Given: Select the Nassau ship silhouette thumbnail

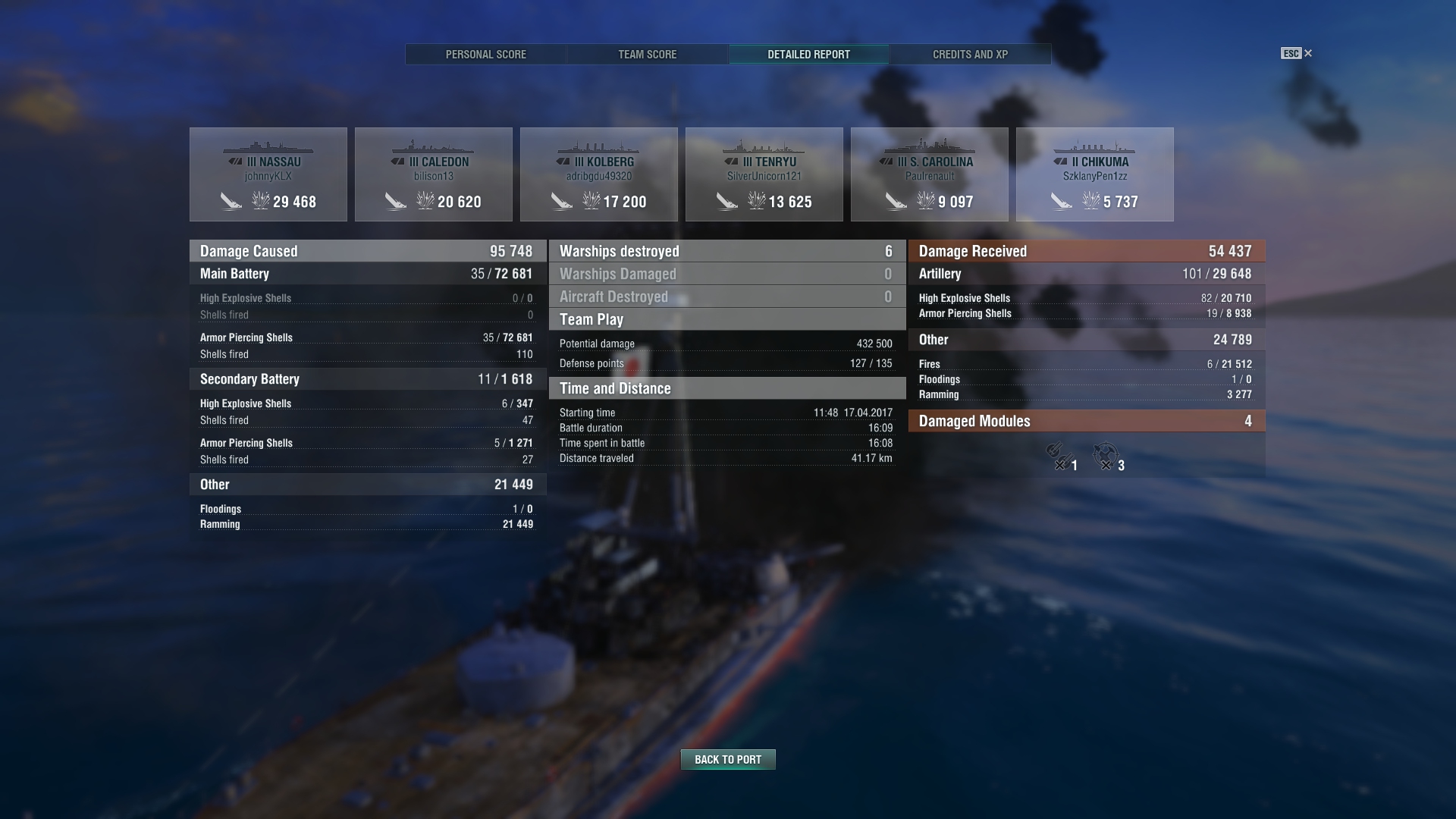Looking at the screenshot, I should point(268,146).
